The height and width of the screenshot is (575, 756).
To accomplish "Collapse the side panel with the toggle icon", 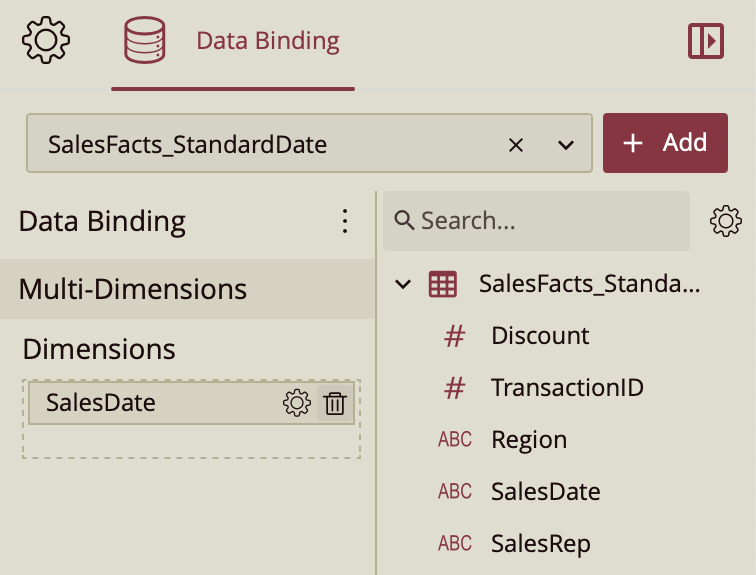I will click(x=706, y=41).
